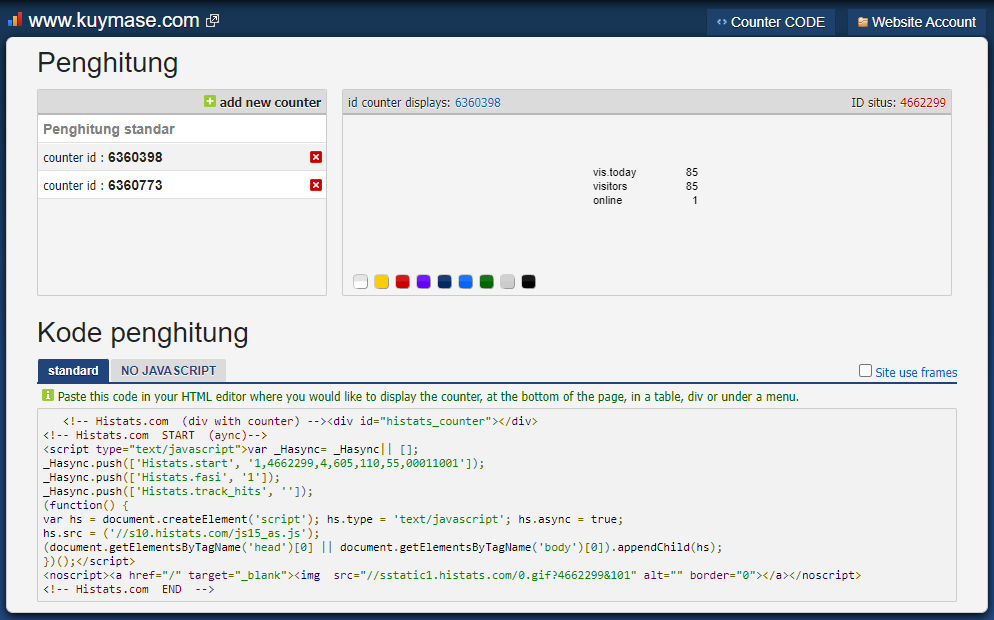Choose the light gray color swatch
Viewport: 994px width, 620px height.
[x=507, y=282]
